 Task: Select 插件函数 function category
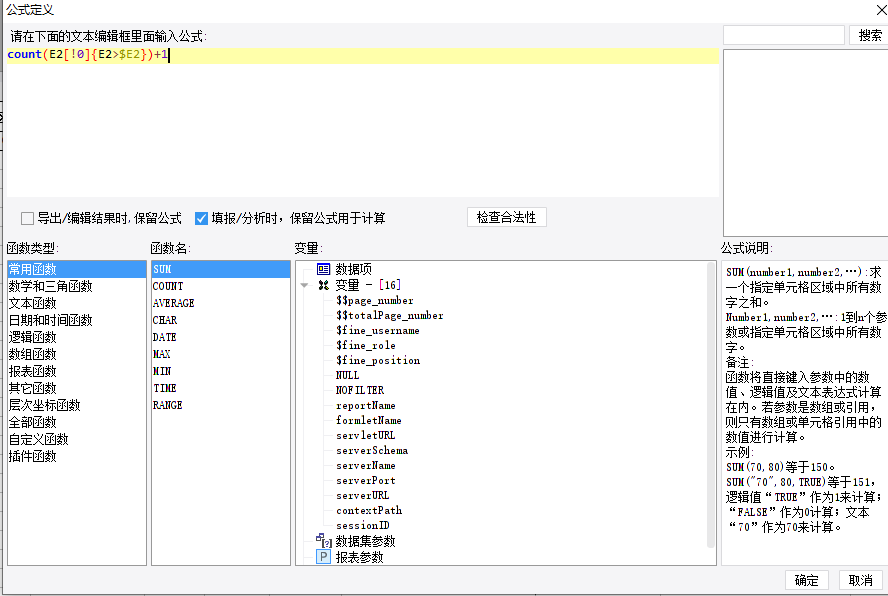coord(76,456)
